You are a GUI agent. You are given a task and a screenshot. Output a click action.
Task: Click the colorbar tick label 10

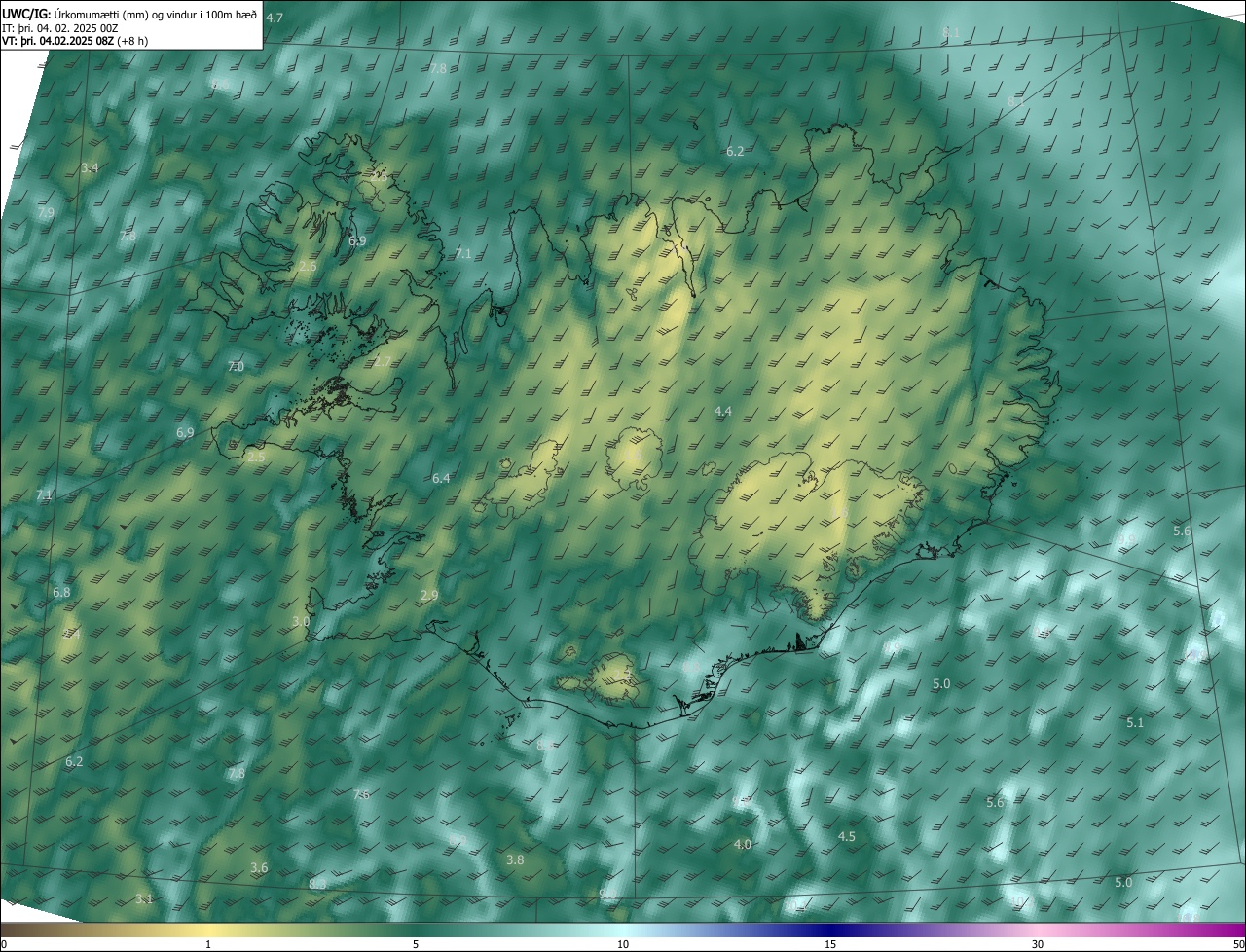tap(623, 944)
